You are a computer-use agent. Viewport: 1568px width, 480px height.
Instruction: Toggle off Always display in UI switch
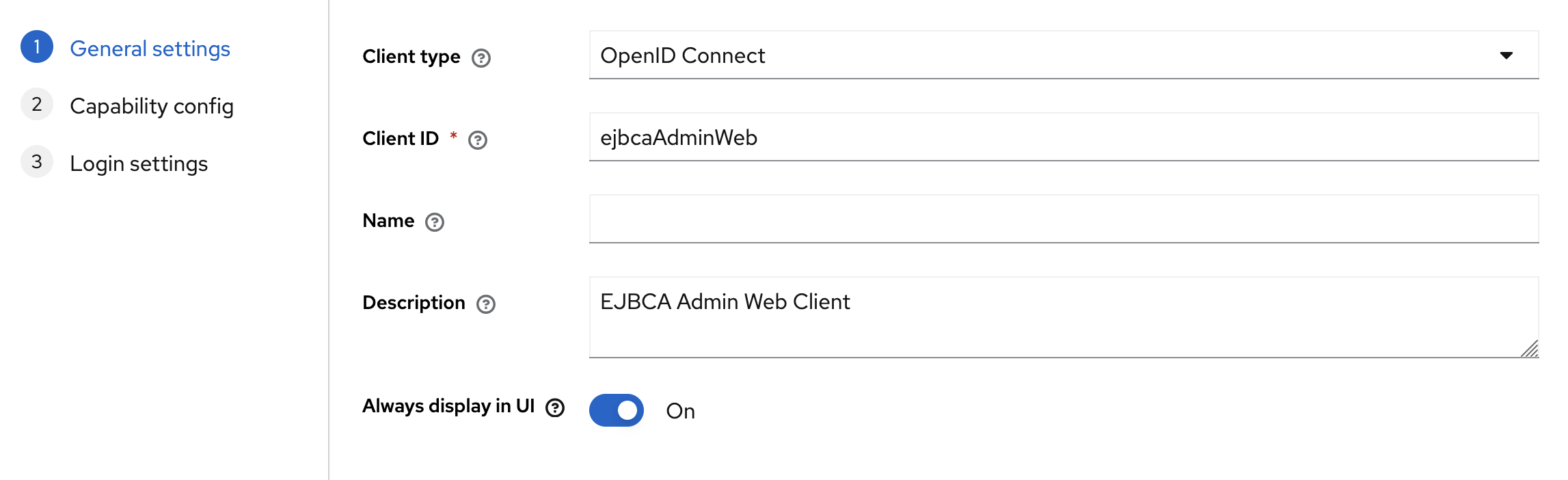coord(617,410)
